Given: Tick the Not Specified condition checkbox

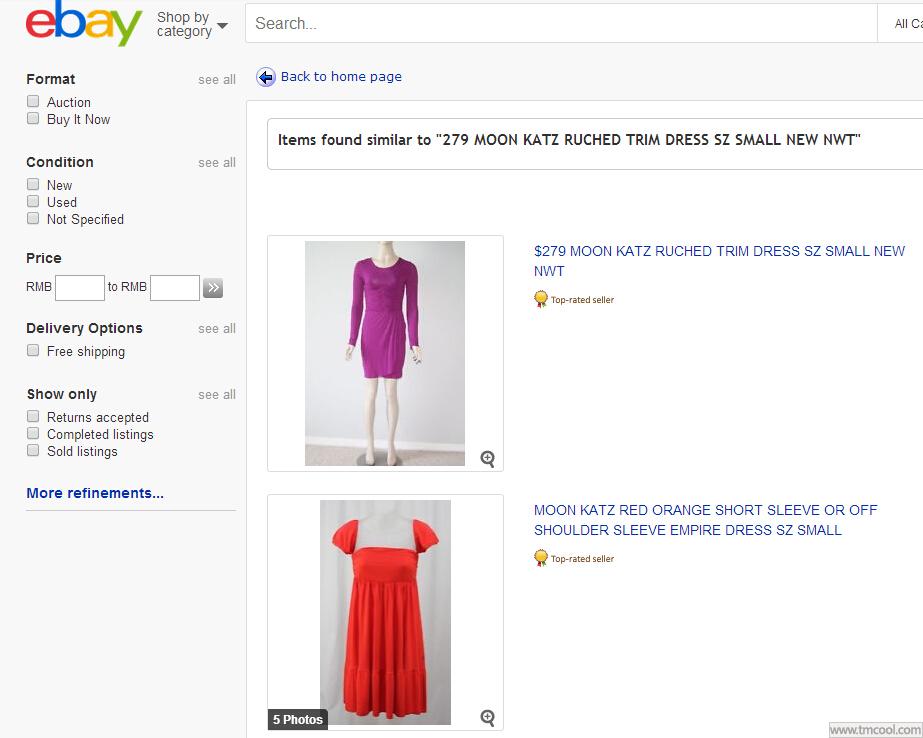Looking at the screenshot, I should [33, 218].
